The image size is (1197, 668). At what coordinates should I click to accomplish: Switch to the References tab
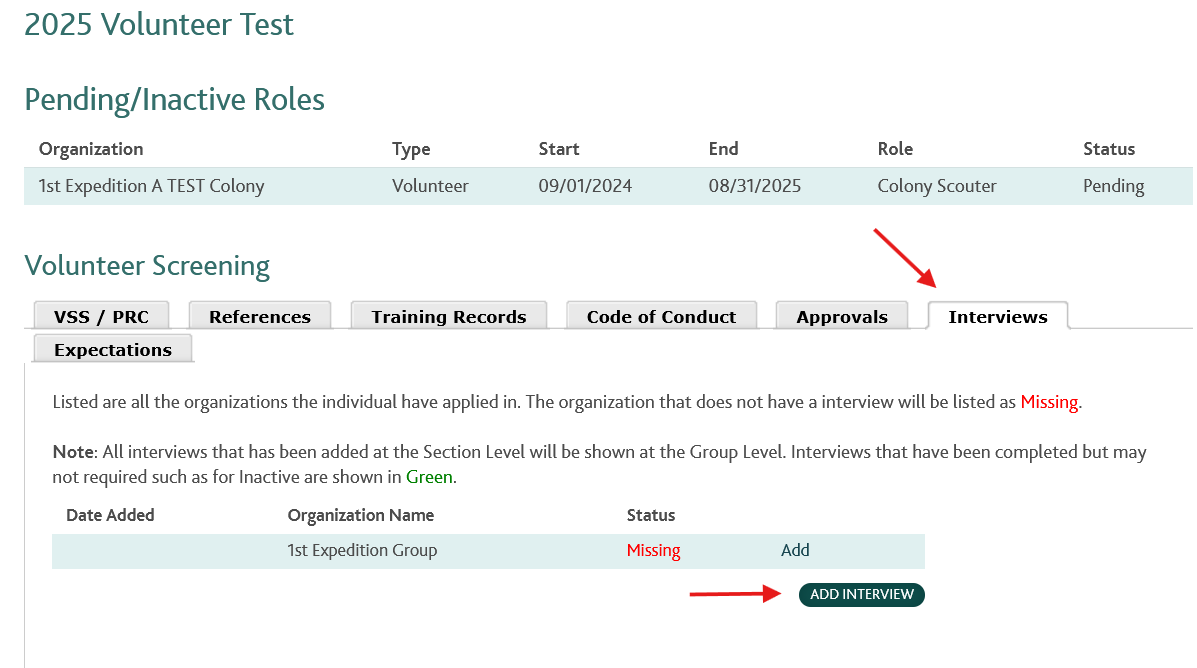tap(260, 316)
